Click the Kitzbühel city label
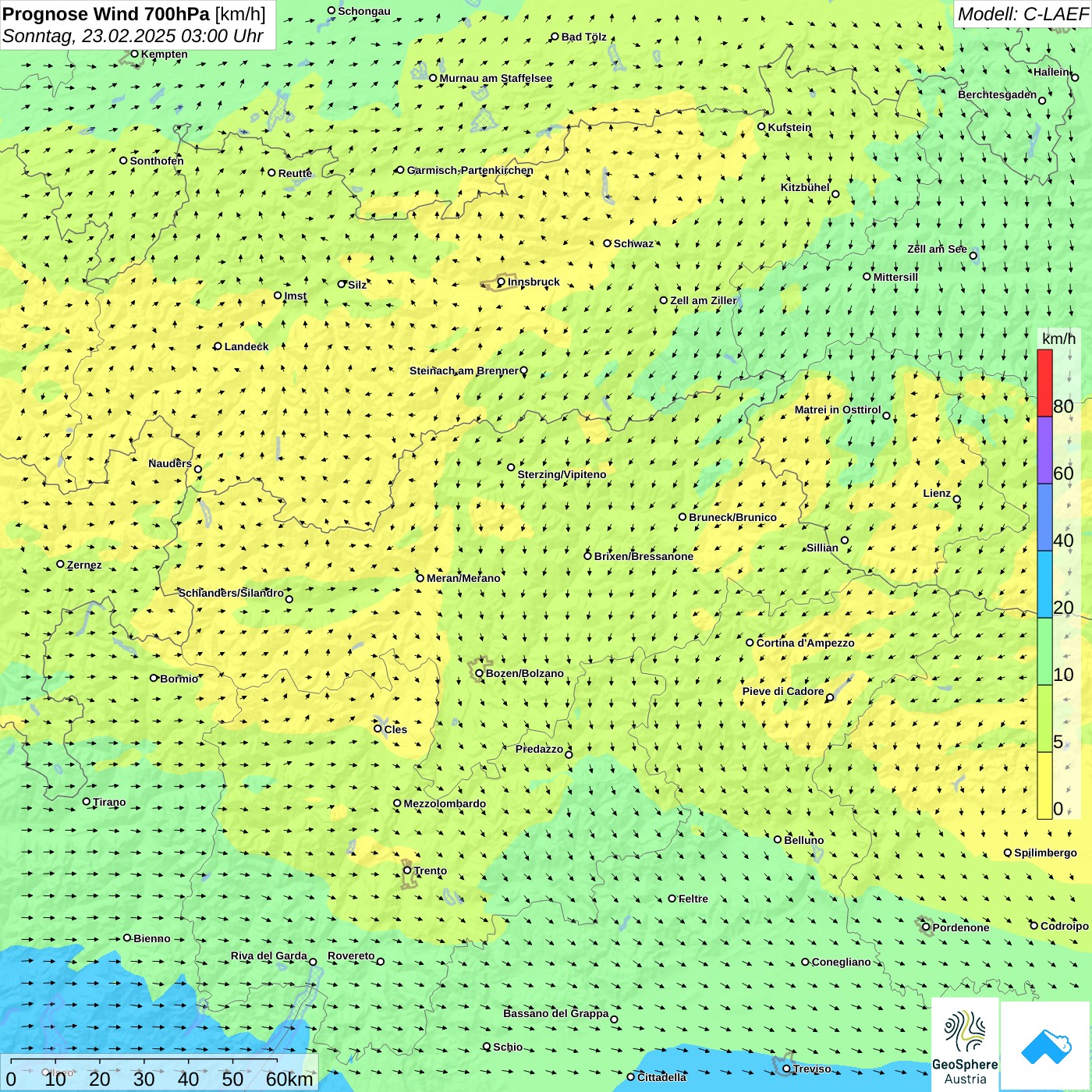Screen dimensions: 1092x1092 point(805,188)
